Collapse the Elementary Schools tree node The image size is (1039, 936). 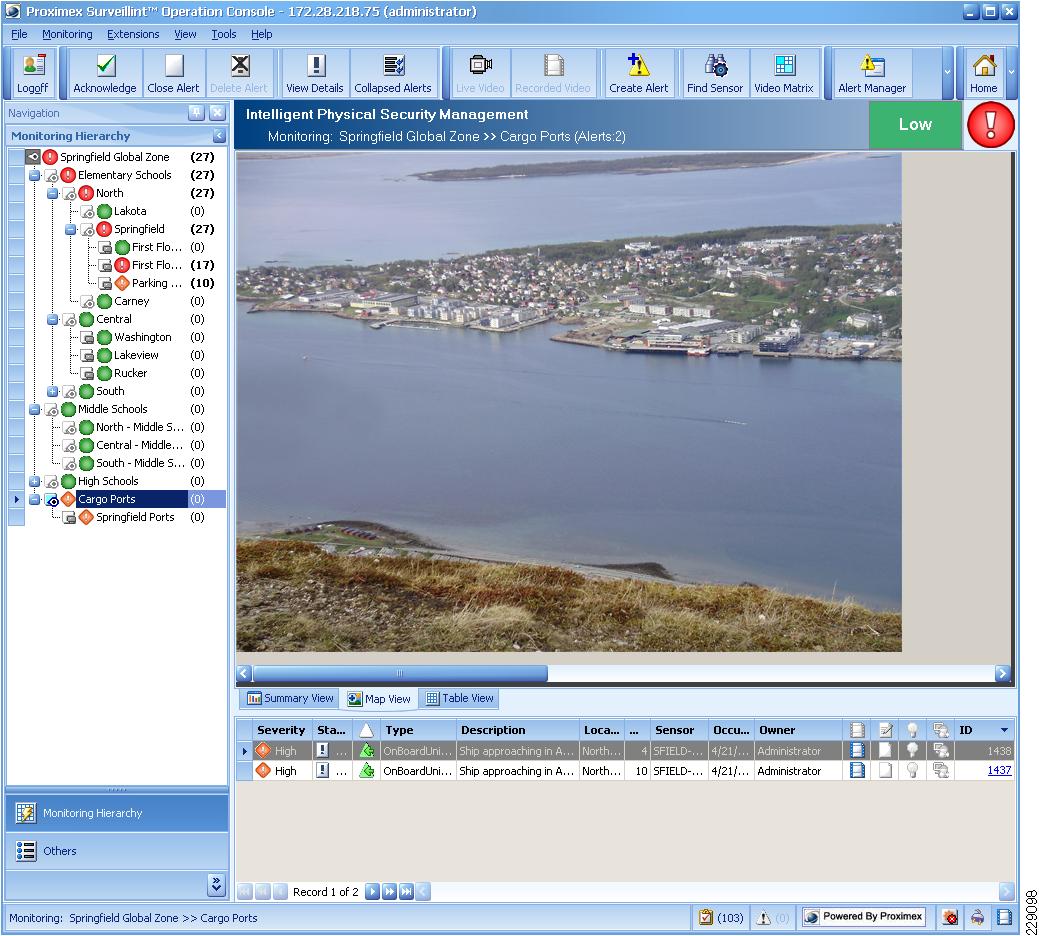coord(34,176)
